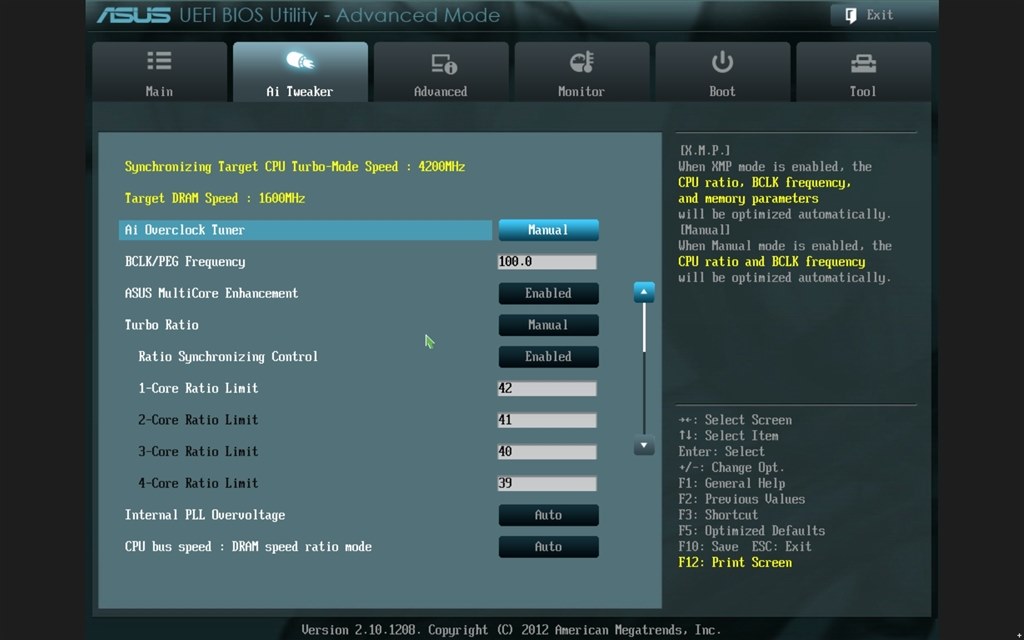The height and width of the screenshot is (640, 1024).
Task: Switch to the Ai Tweaker tab label
Action: coord(300,91)
